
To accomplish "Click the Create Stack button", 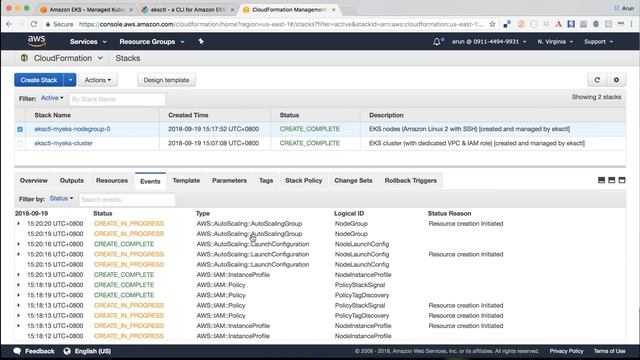I will click(39, 80).
